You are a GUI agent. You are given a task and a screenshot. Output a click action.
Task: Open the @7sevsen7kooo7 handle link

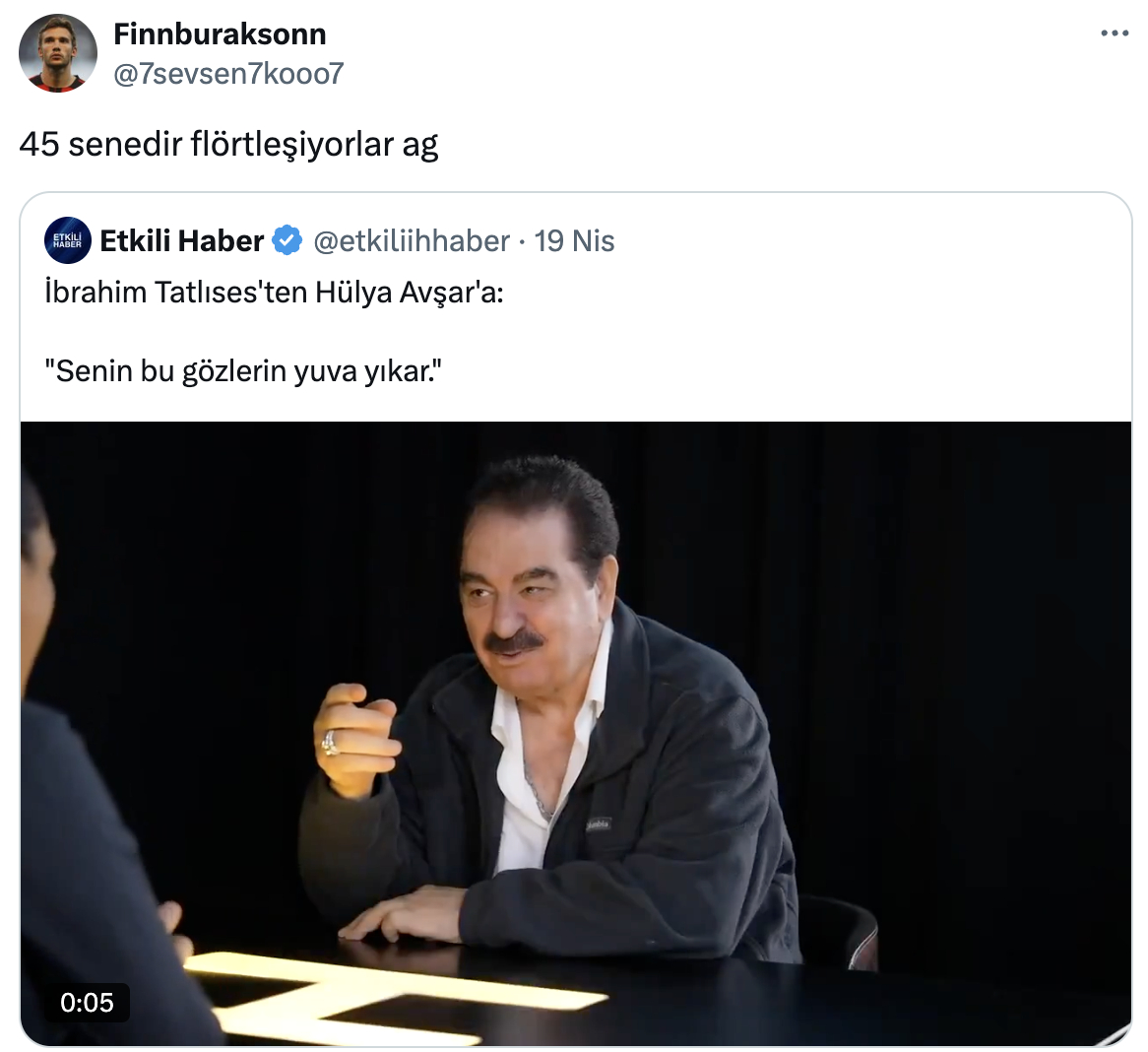tap(228, 73)
